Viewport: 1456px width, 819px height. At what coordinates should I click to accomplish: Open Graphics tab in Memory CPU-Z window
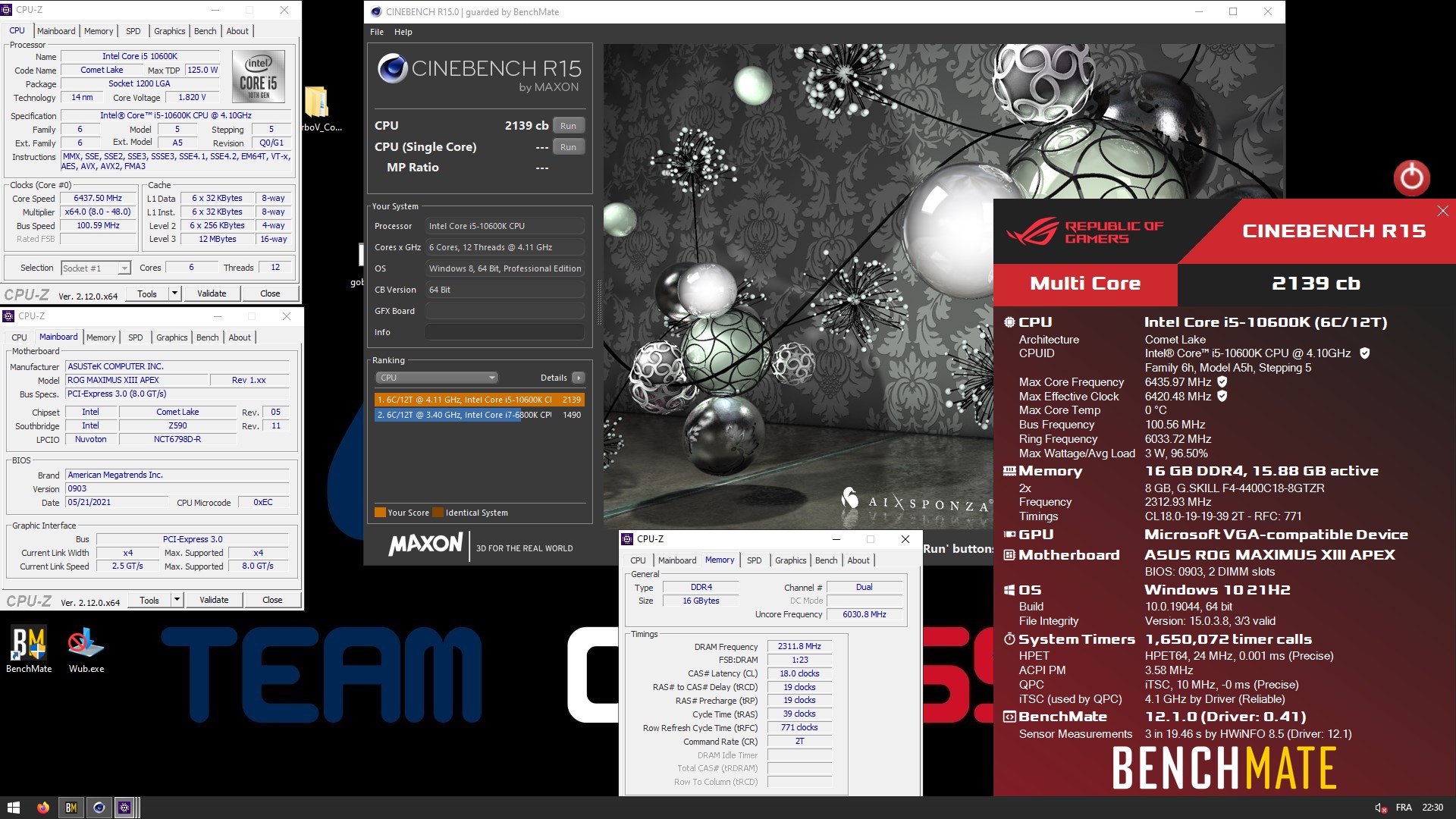click(x=790, y=560)
